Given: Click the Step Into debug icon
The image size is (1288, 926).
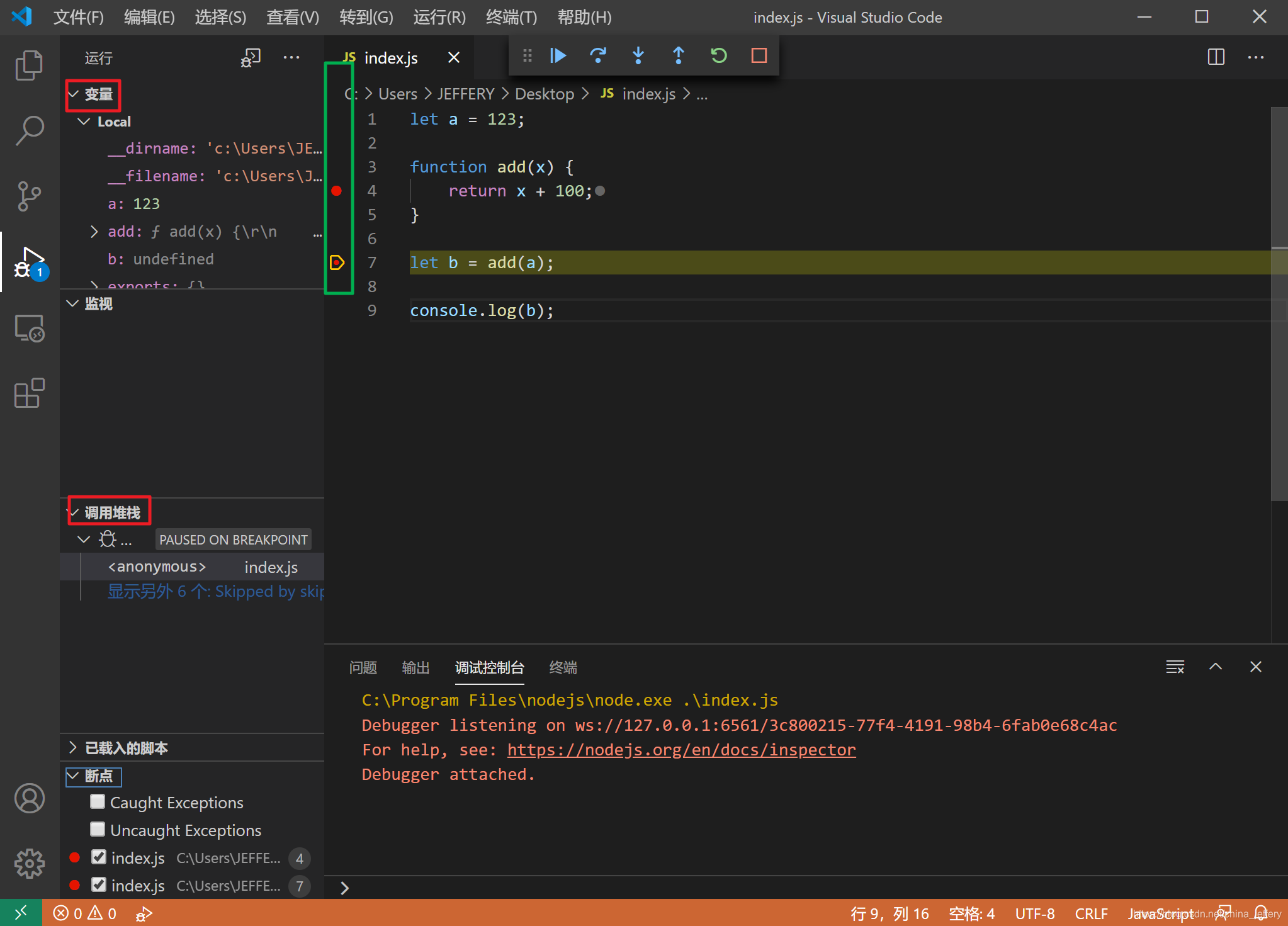Looking at the screenshot, I should 638,56.
